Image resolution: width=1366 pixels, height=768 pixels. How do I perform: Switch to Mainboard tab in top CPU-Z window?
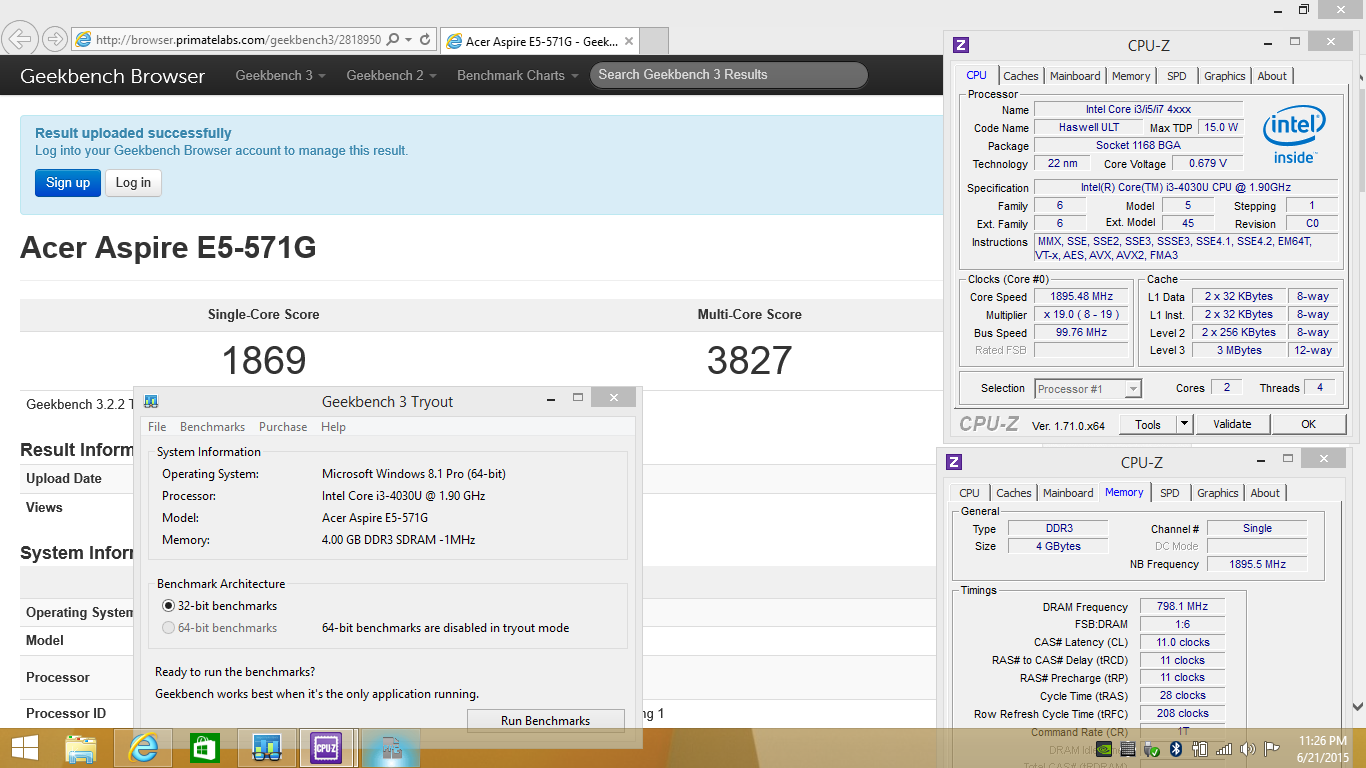click(x=1075, y=76)
